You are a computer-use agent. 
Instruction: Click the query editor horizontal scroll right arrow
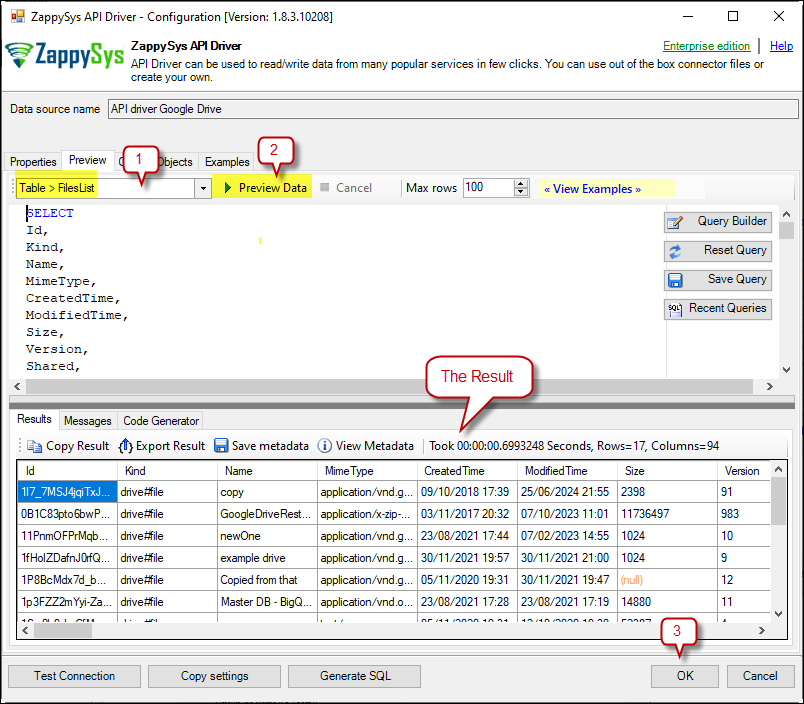(x=769, y=386)
